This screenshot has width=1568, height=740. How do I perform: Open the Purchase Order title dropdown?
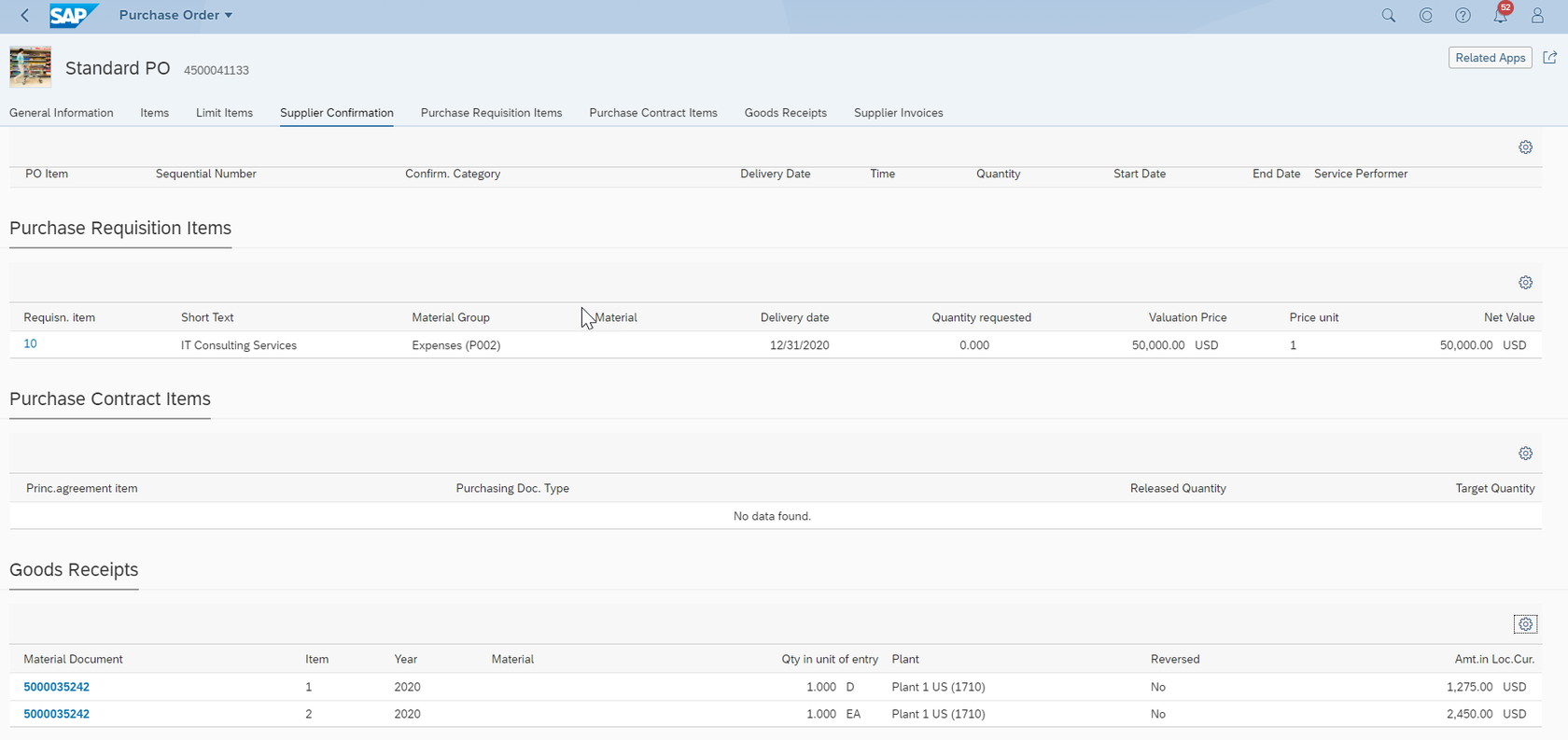[x=175, y=15]
